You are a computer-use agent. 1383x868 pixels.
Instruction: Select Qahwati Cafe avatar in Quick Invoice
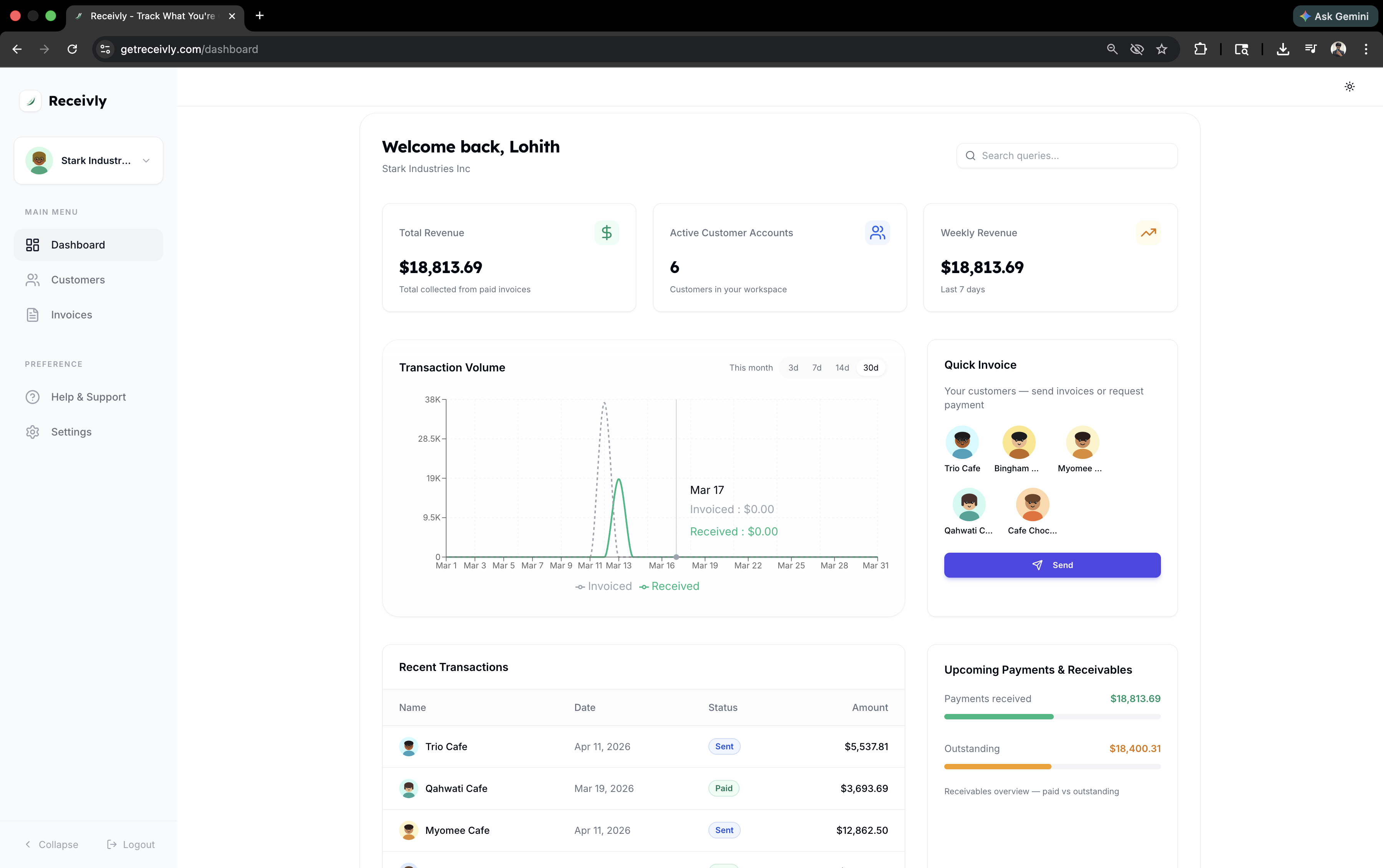coord(968,504)
